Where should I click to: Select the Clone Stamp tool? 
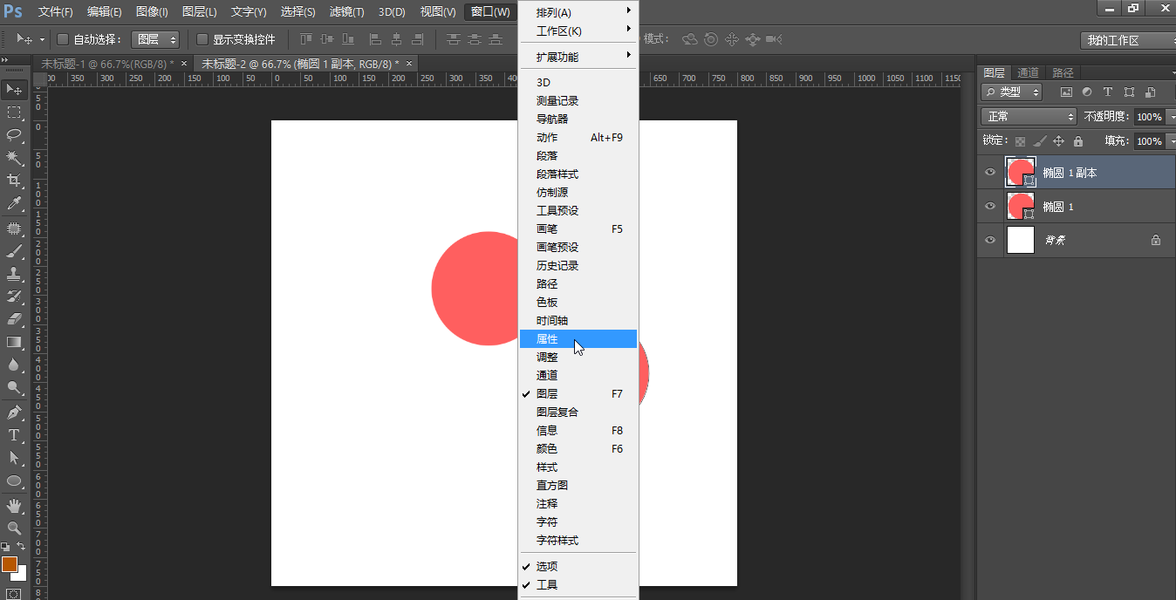tap(14, 273)
